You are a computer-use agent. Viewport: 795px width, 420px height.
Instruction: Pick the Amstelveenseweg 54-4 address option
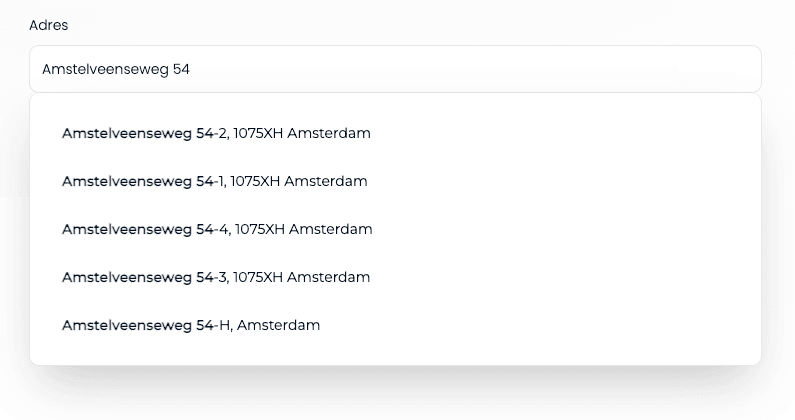click(217, 229)
